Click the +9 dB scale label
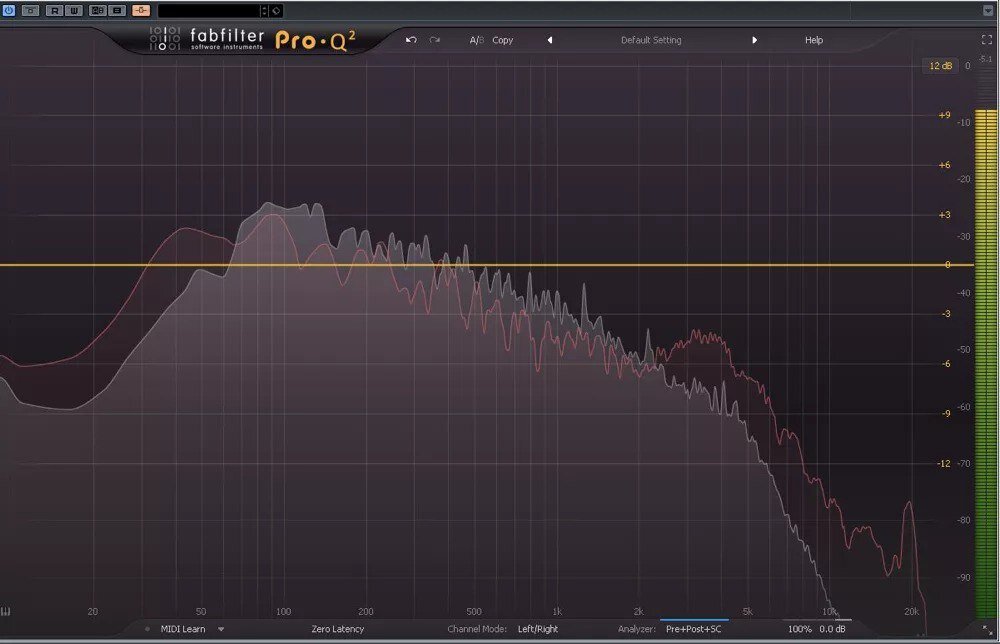The width and height of the screenshot is (1000, 644). pos(945,115)
